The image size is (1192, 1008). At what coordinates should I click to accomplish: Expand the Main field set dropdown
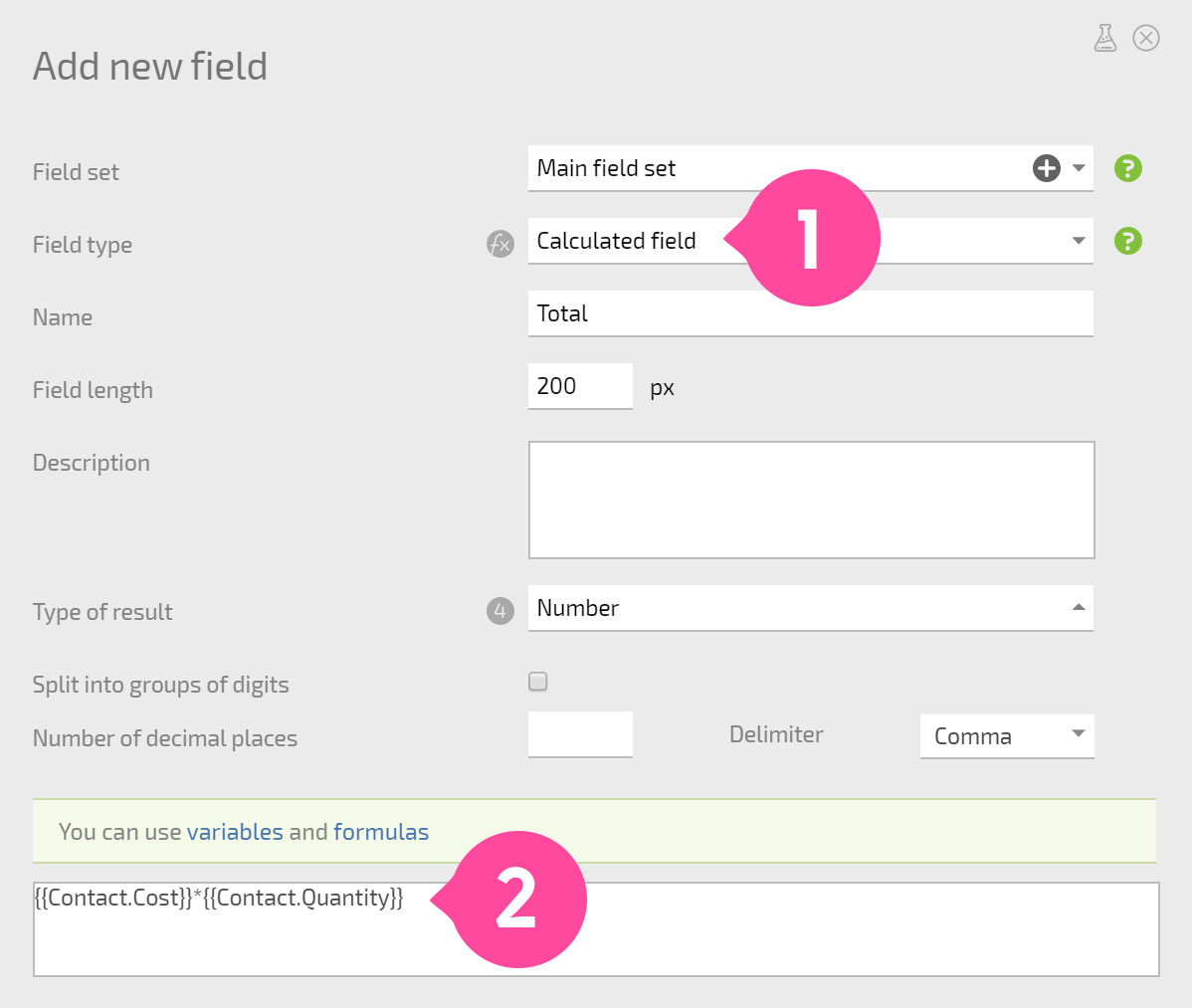[1079, 168]
